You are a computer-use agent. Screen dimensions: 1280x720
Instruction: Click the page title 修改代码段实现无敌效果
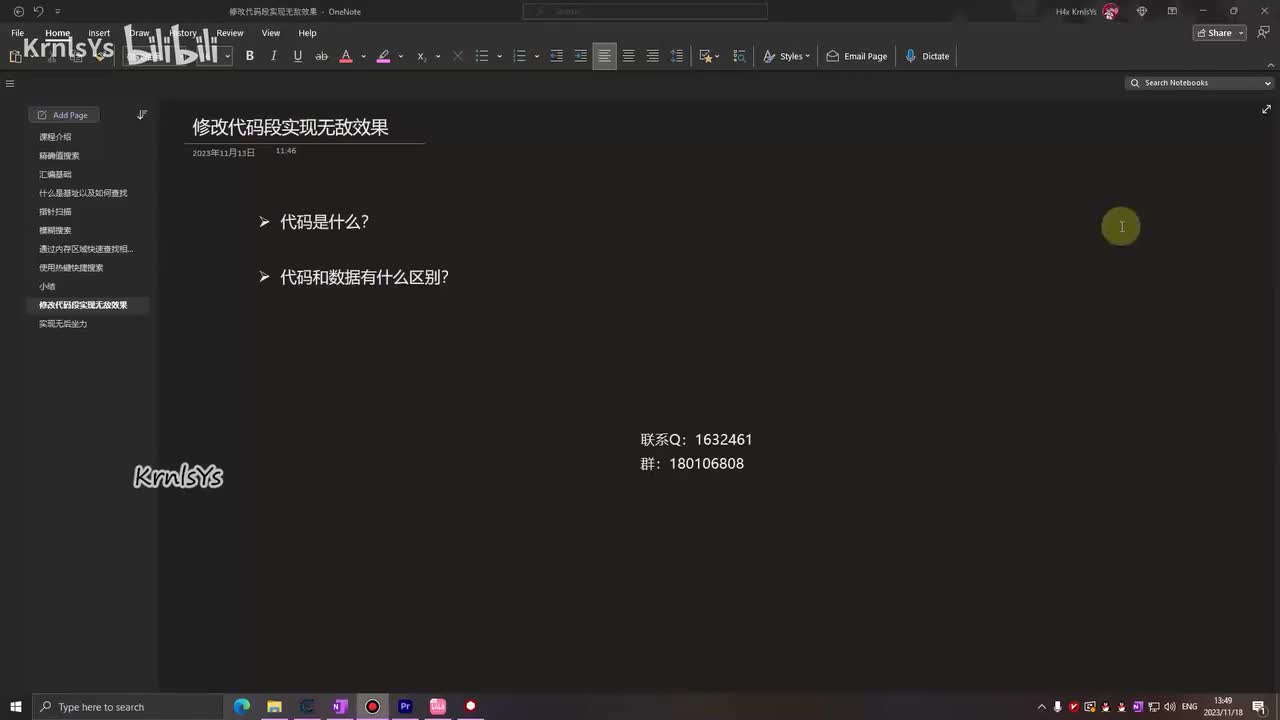pyautogui.click(x=290, y=127)
